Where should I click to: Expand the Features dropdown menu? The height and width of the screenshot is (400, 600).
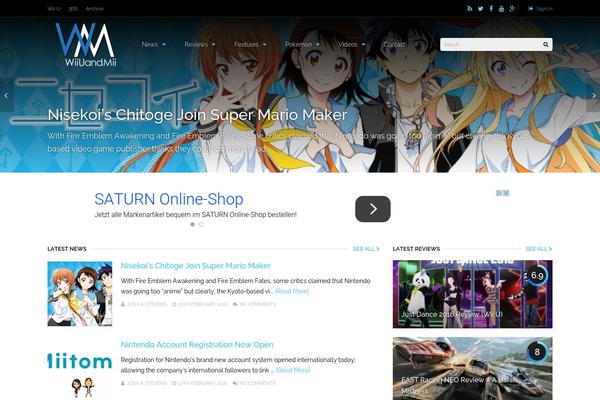[250, 44]
